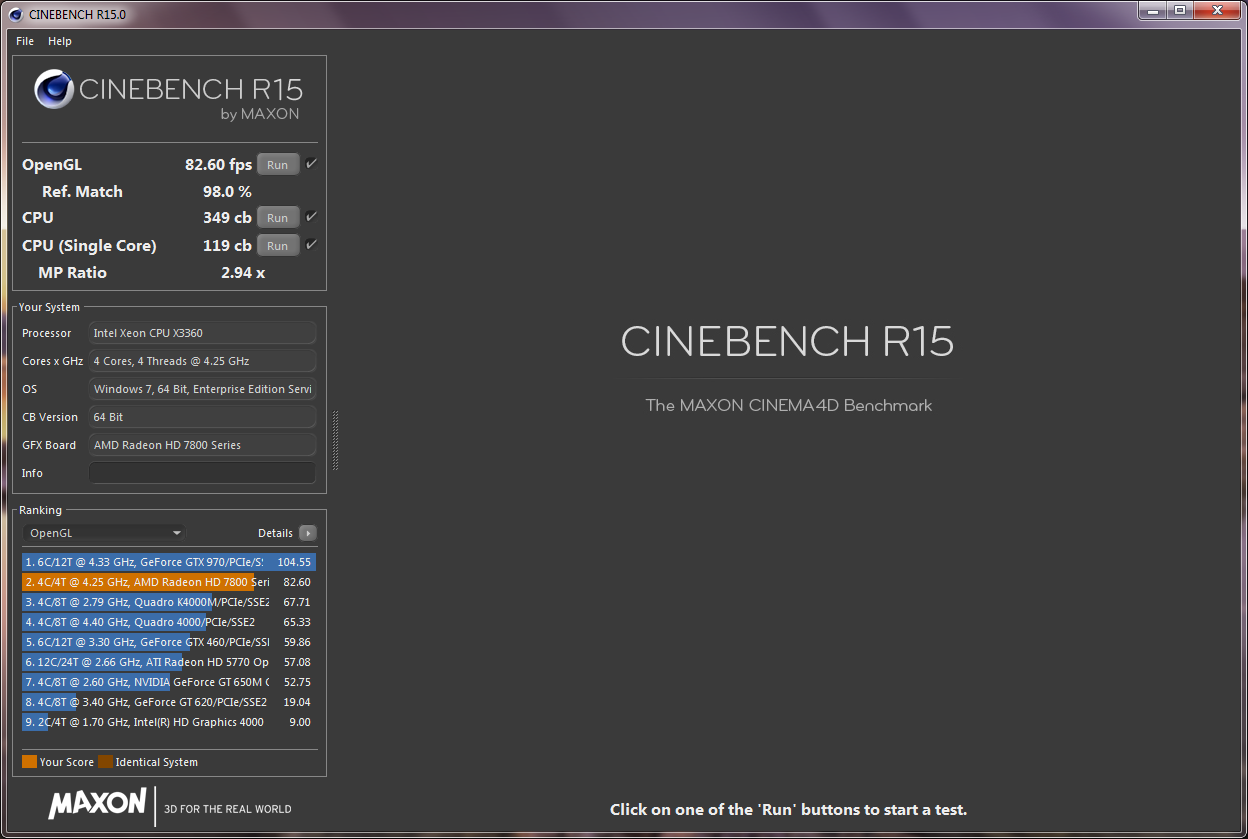The width and height of the screenshot is (1248, 839).
Task: Select the GeForce GTX 970 ranking row
Action: coord(169,562)
